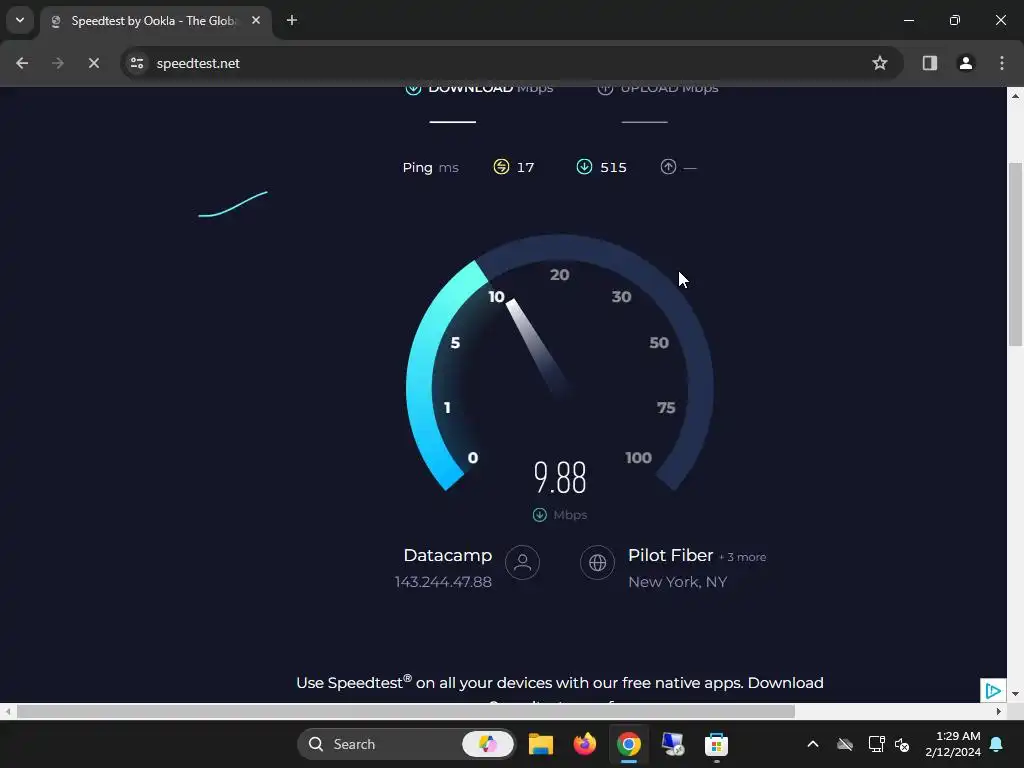
Task: Restore down the Chrome window
Action: click(x=955, y=20)
